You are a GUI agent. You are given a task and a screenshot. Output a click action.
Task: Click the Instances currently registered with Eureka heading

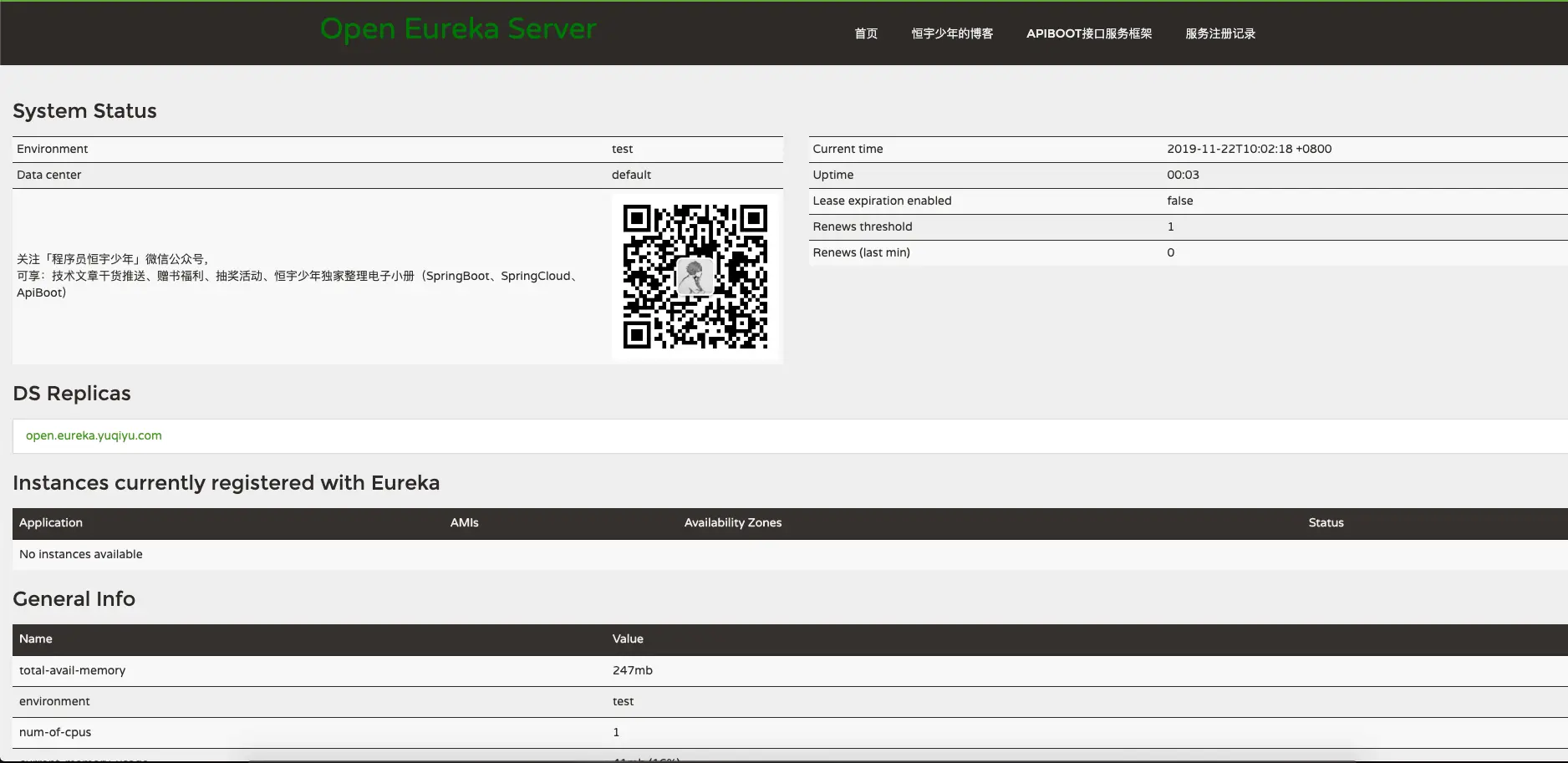[x=227, y=483]
